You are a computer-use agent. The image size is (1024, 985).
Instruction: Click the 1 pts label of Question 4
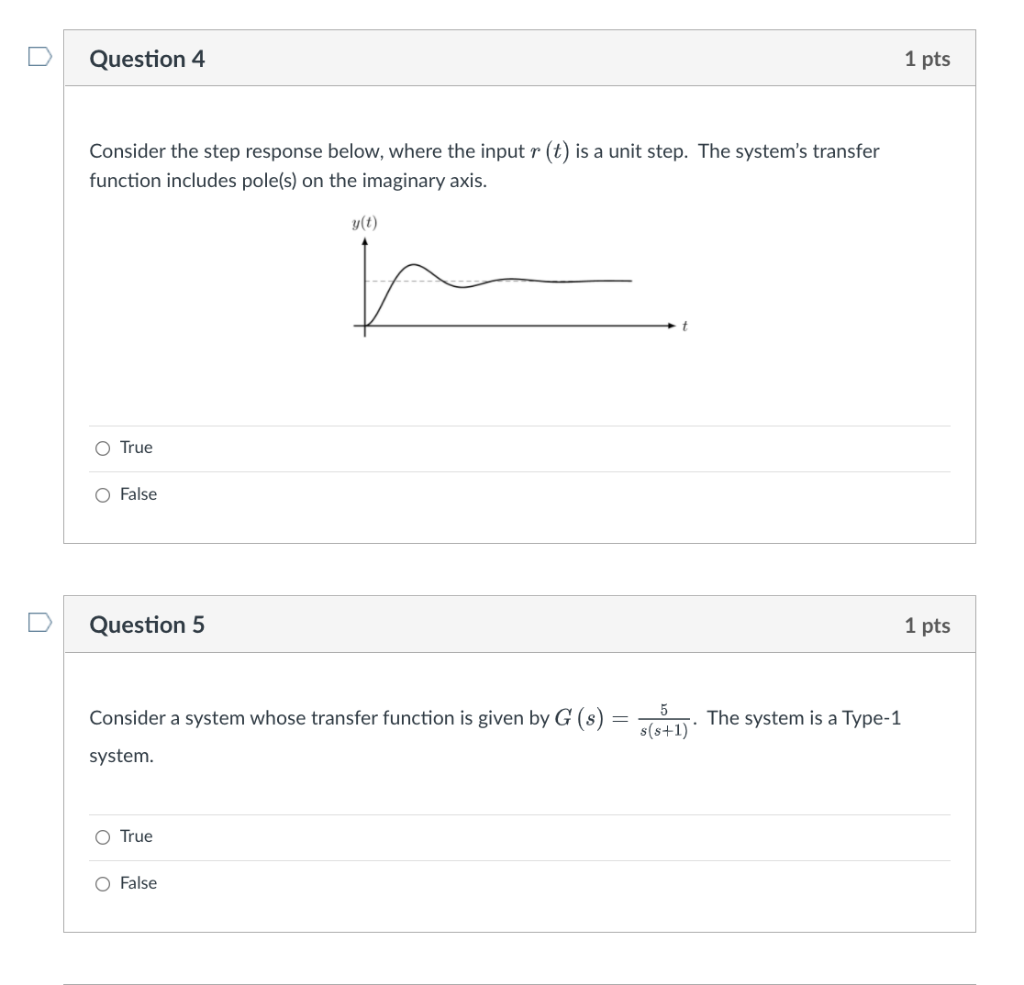click(x=927, y=59)
